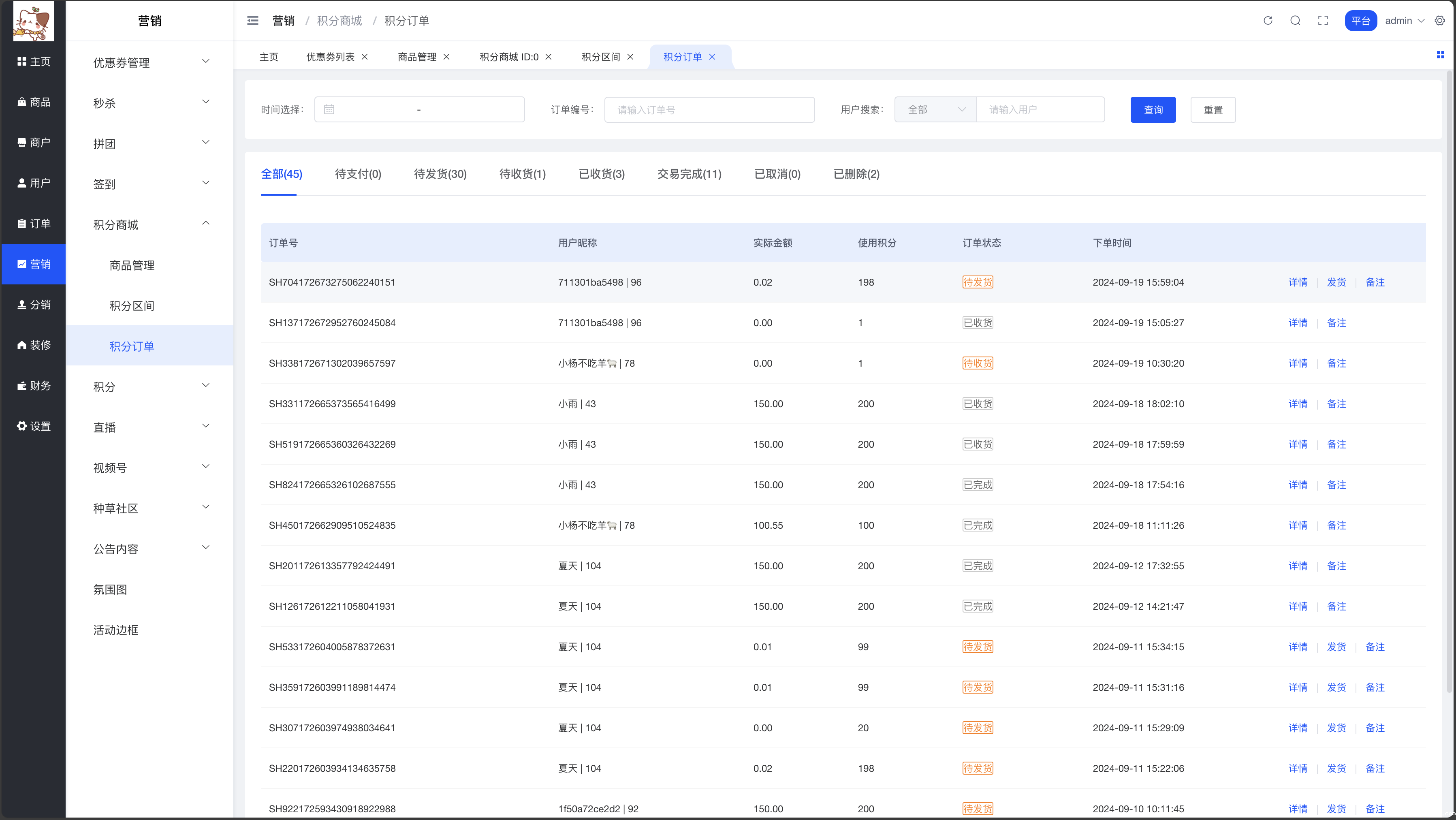This screenshot has width=1456, height=820.
Task: Click the refresh icon in top bar
Action: [x=1268, y=21]
